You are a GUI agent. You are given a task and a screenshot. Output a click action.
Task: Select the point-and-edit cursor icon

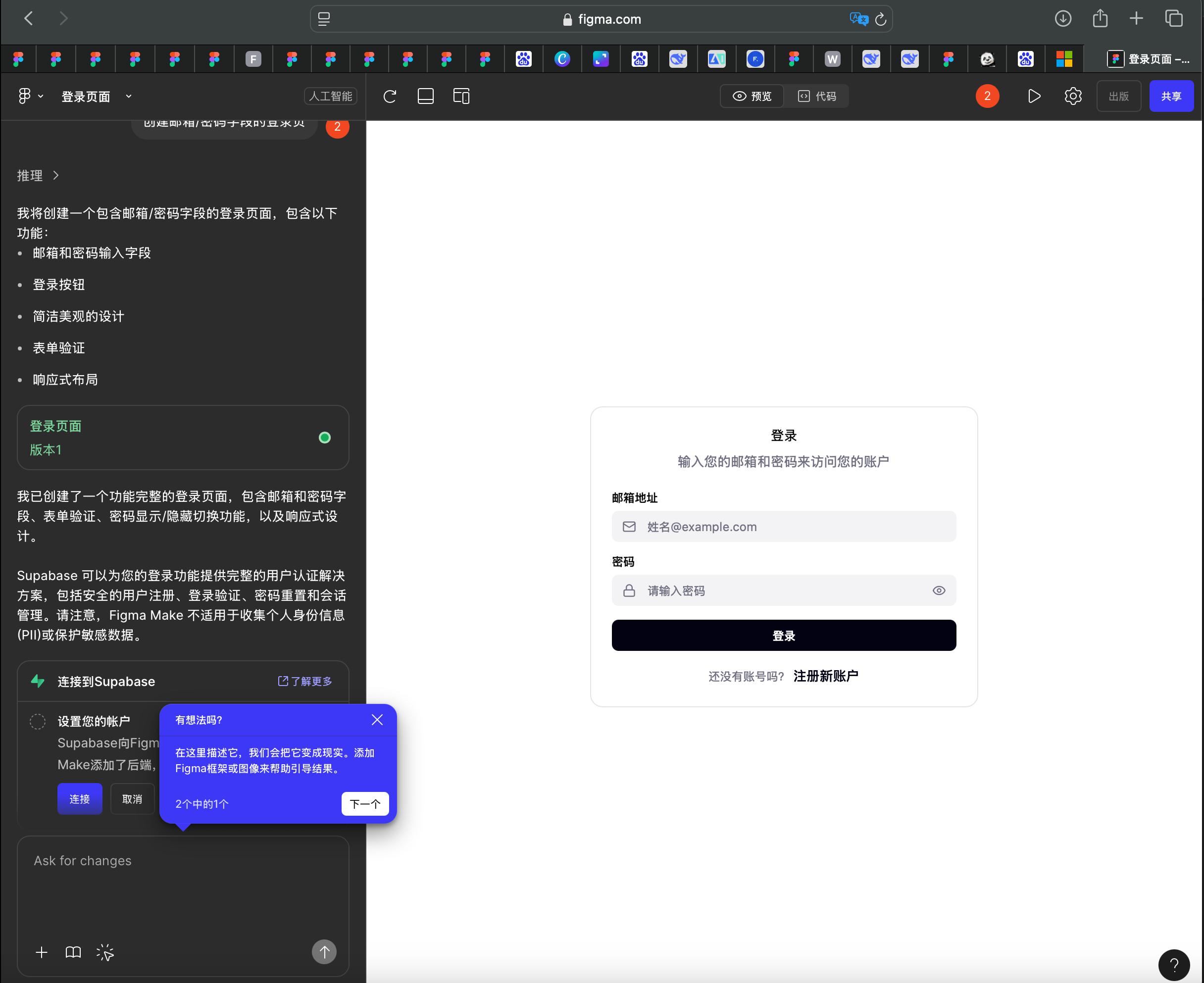(105, 952)
